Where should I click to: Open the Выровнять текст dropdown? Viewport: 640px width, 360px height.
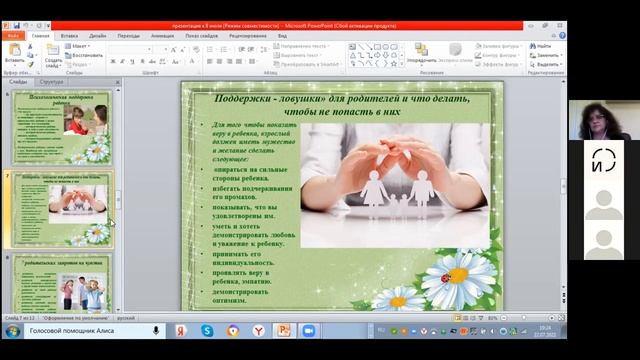point(298,55)
